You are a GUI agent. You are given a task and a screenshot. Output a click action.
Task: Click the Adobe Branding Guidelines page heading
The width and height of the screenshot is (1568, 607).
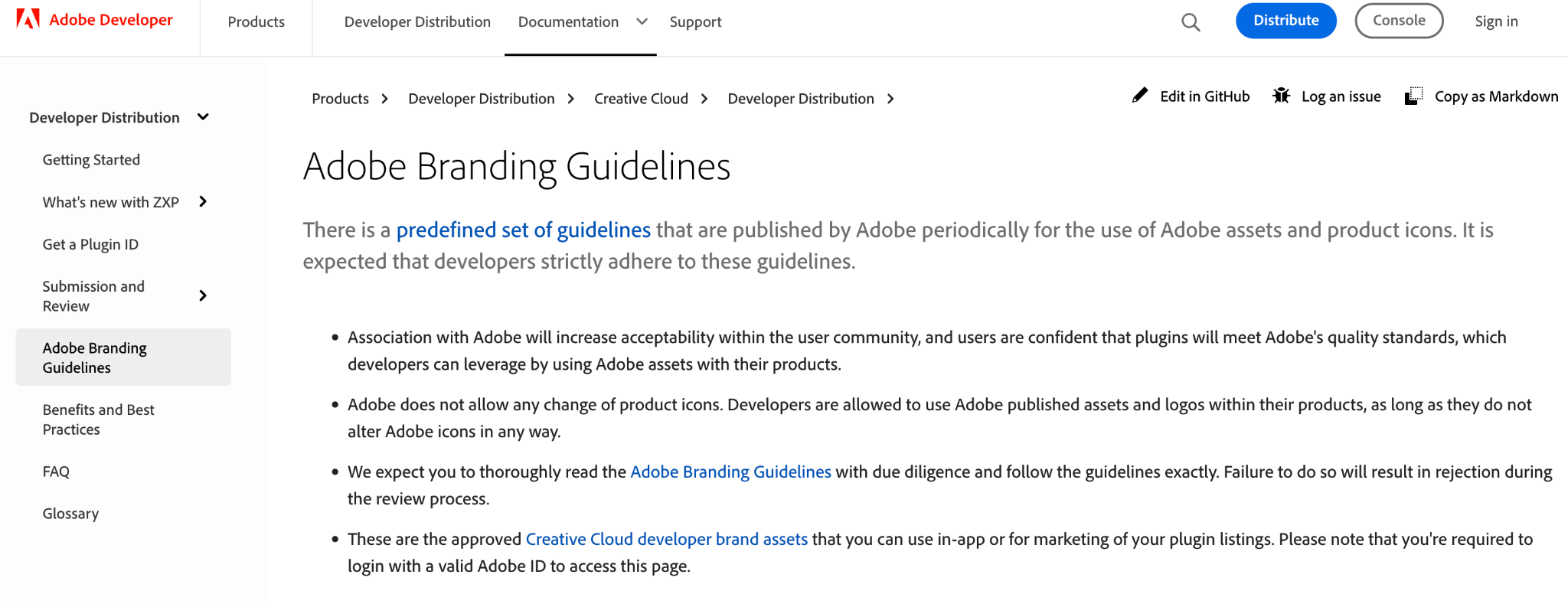click(517, 167)
